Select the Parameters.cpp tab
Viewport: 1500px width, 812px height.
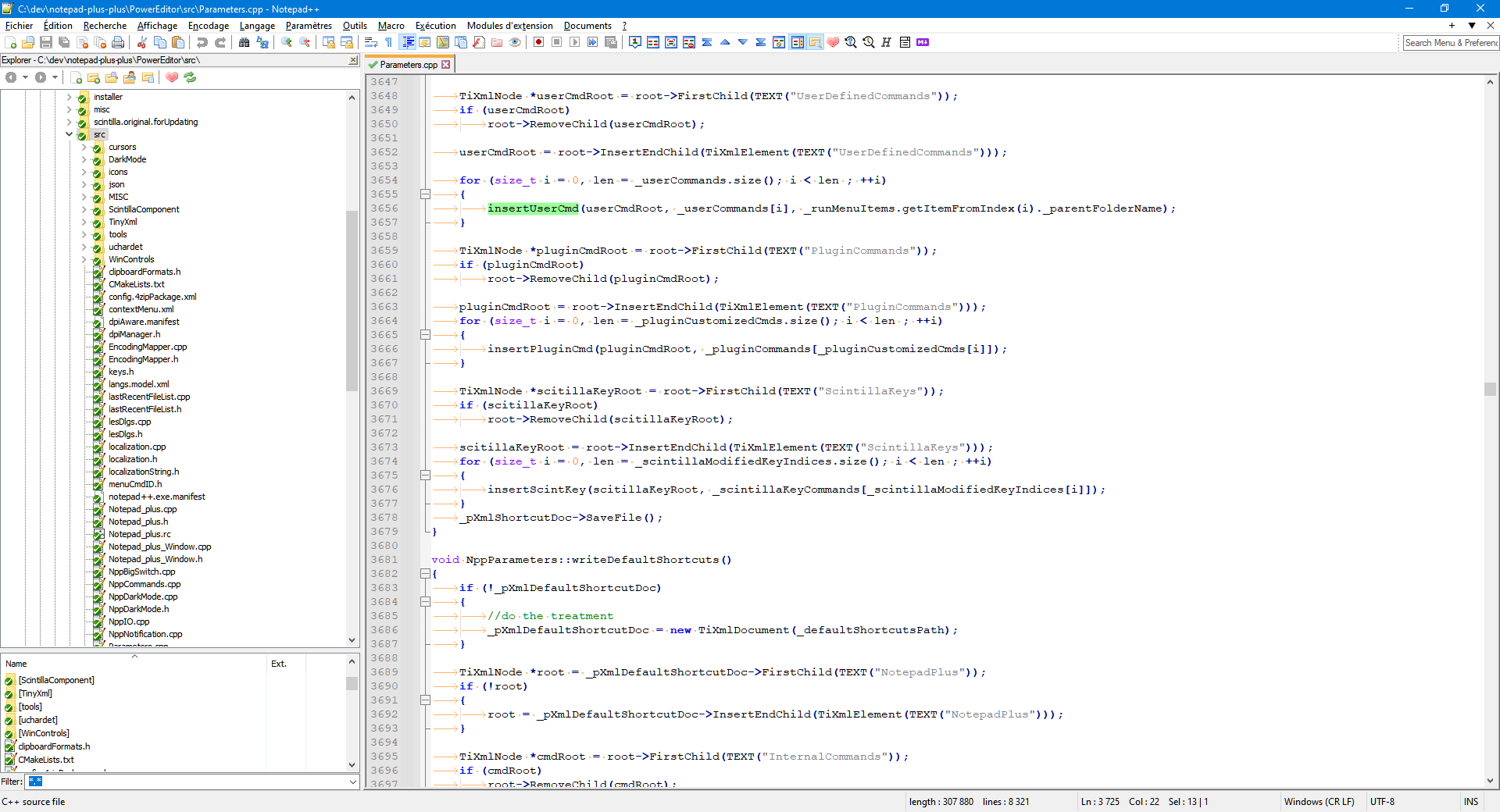coord(409,65)
